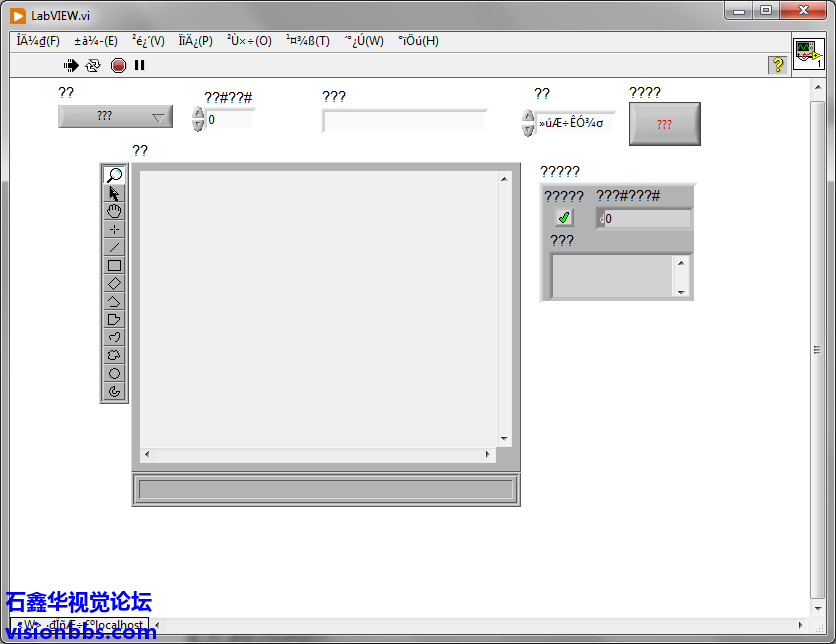Expand the gray ??? dropdown ring control
The height and width of the screenshot is (644, 836).
pos(115,117)
